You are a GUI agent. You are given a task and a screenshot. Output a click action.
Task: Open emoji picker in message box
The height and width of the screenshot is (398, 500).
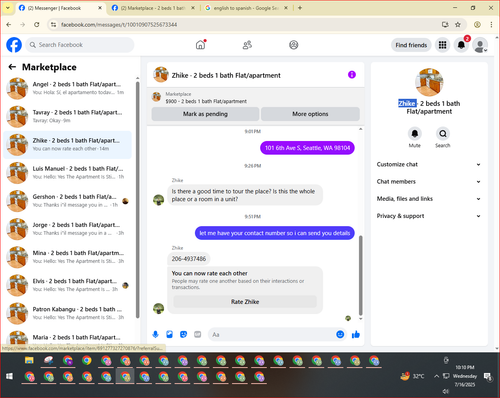pos(340,334)
